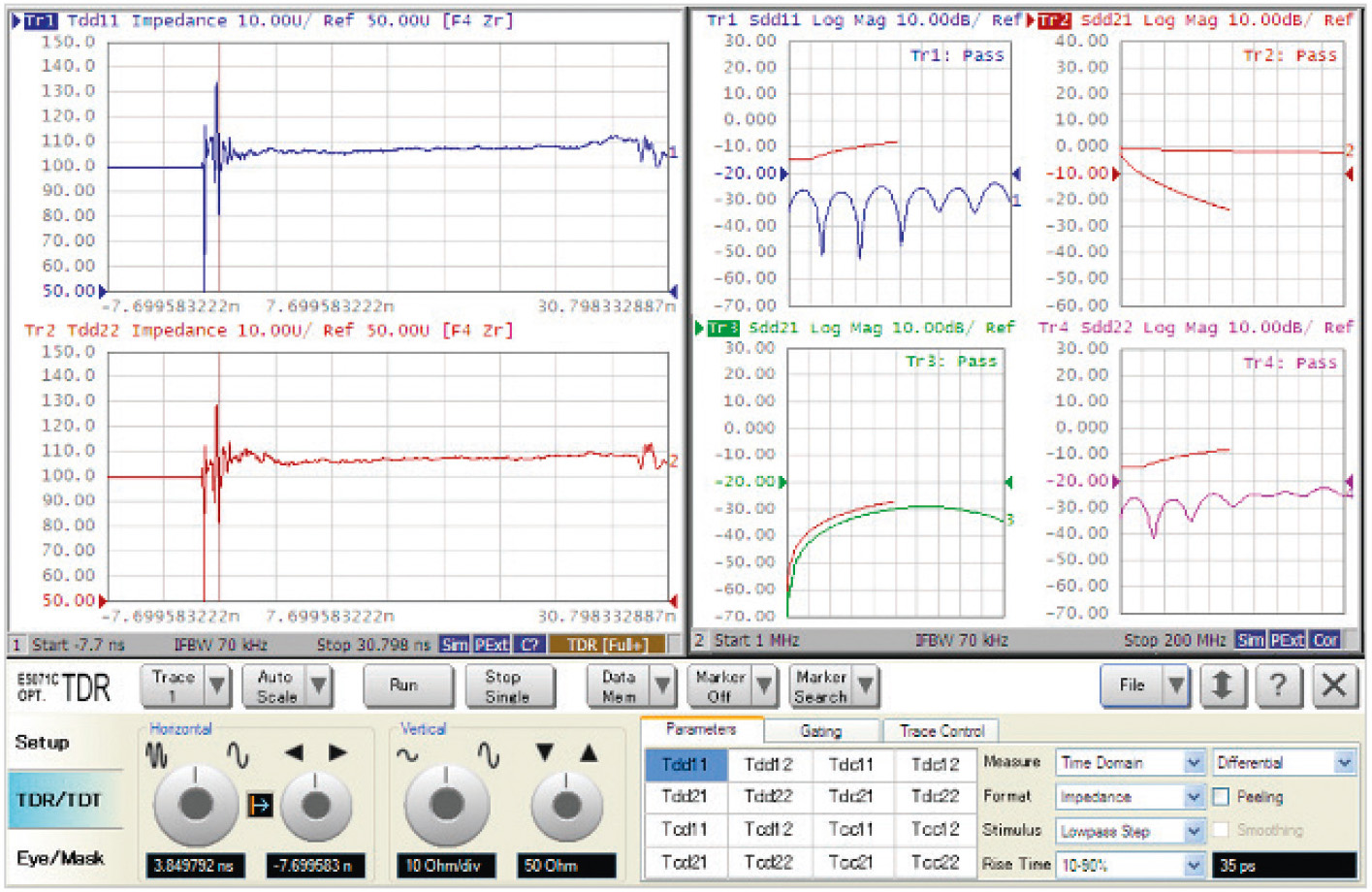
Task: Open the Trace 1 dropdown arrow
Action: (x=217, y=686)
